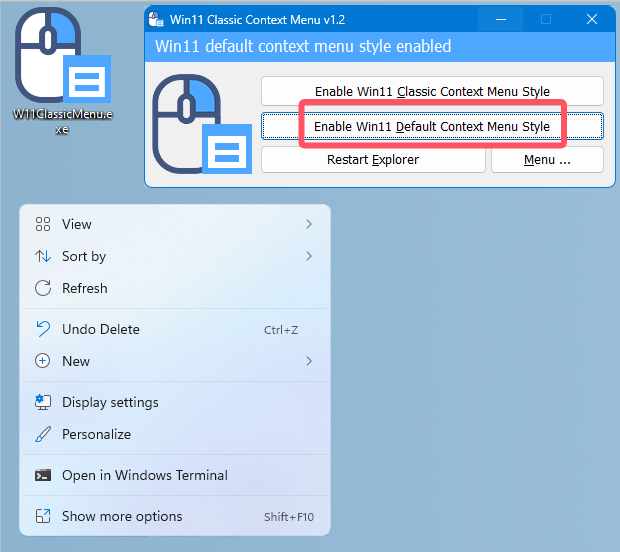Select the Sort by menu entry
620x552 pixels.
point(175,256)
